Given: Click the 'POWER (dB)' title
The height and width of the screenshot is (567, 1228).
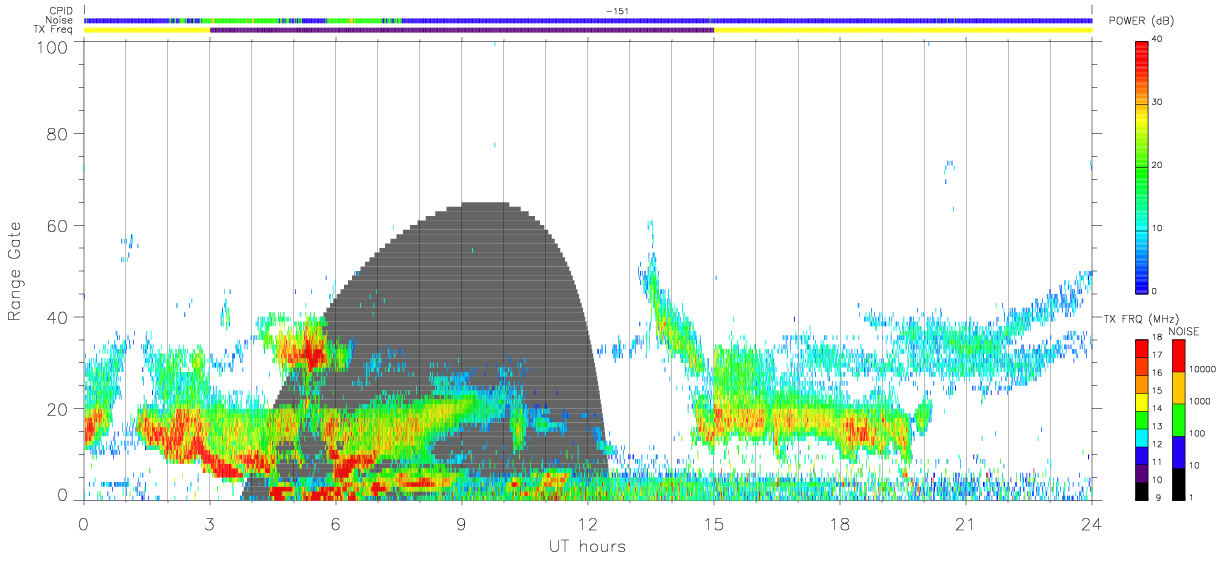Looking at the screenshot, I should click(x=1142, y=21).
